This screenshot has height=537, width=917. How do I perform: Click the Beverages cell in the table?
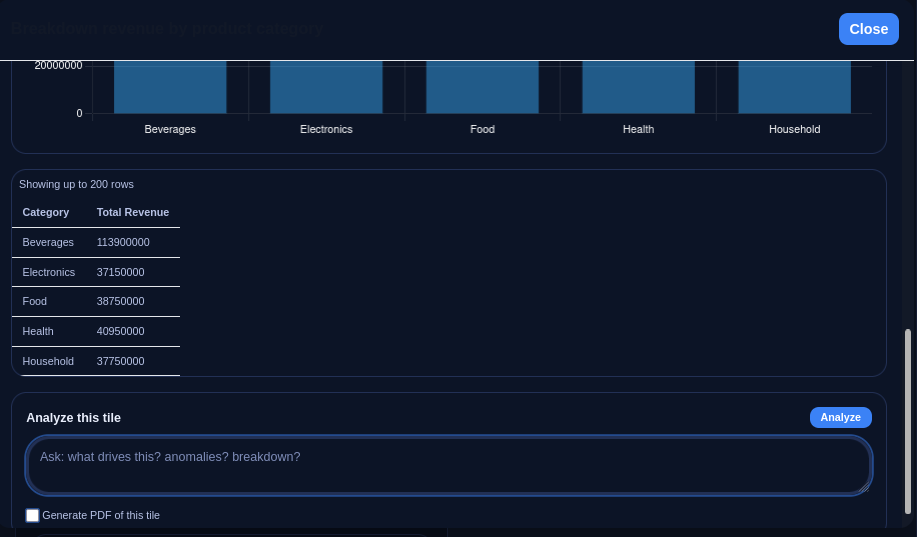pos(48,242)
